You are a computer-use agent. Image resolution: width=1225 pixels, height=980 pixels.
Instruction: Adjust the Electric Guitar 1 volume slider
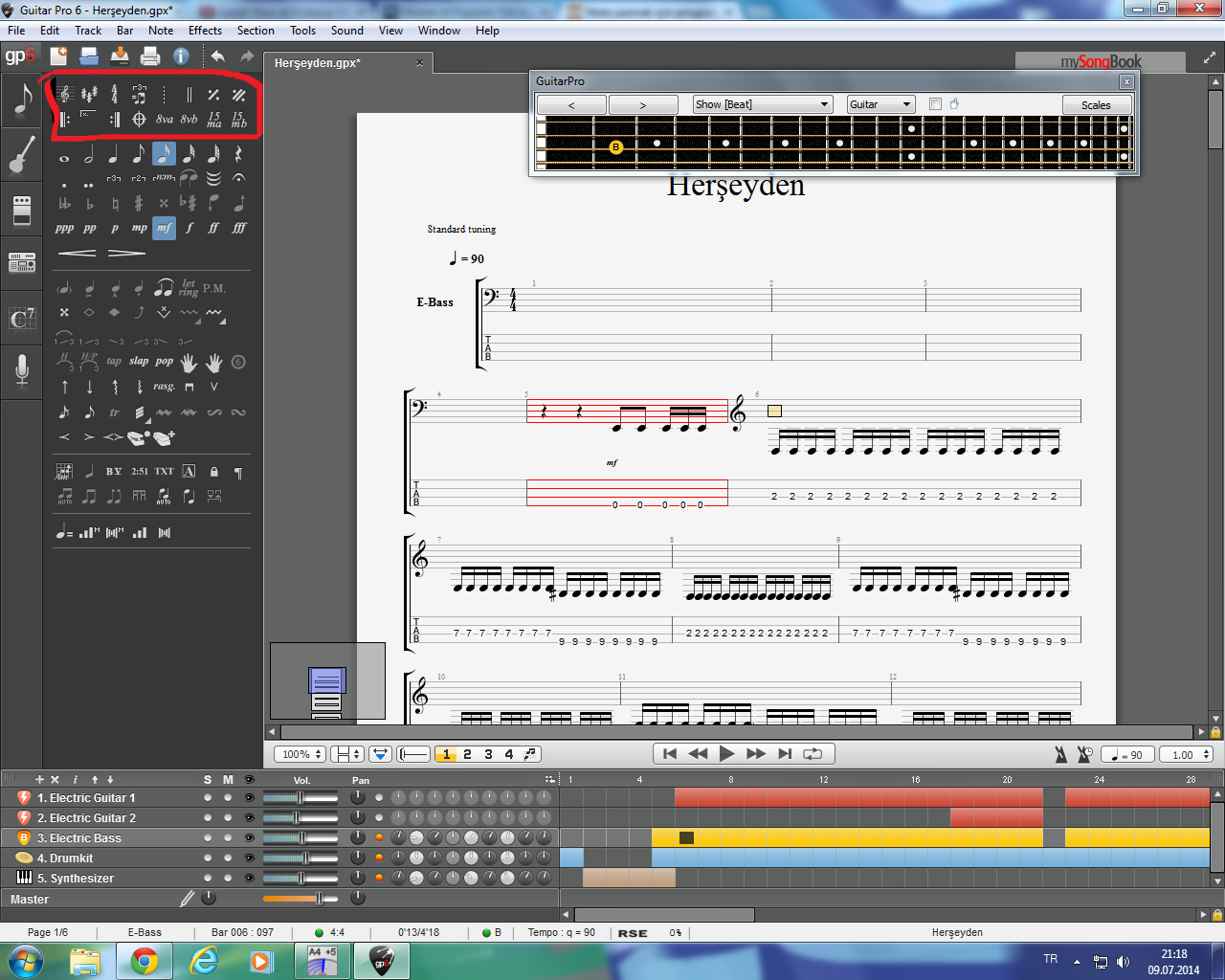point(301,798)
